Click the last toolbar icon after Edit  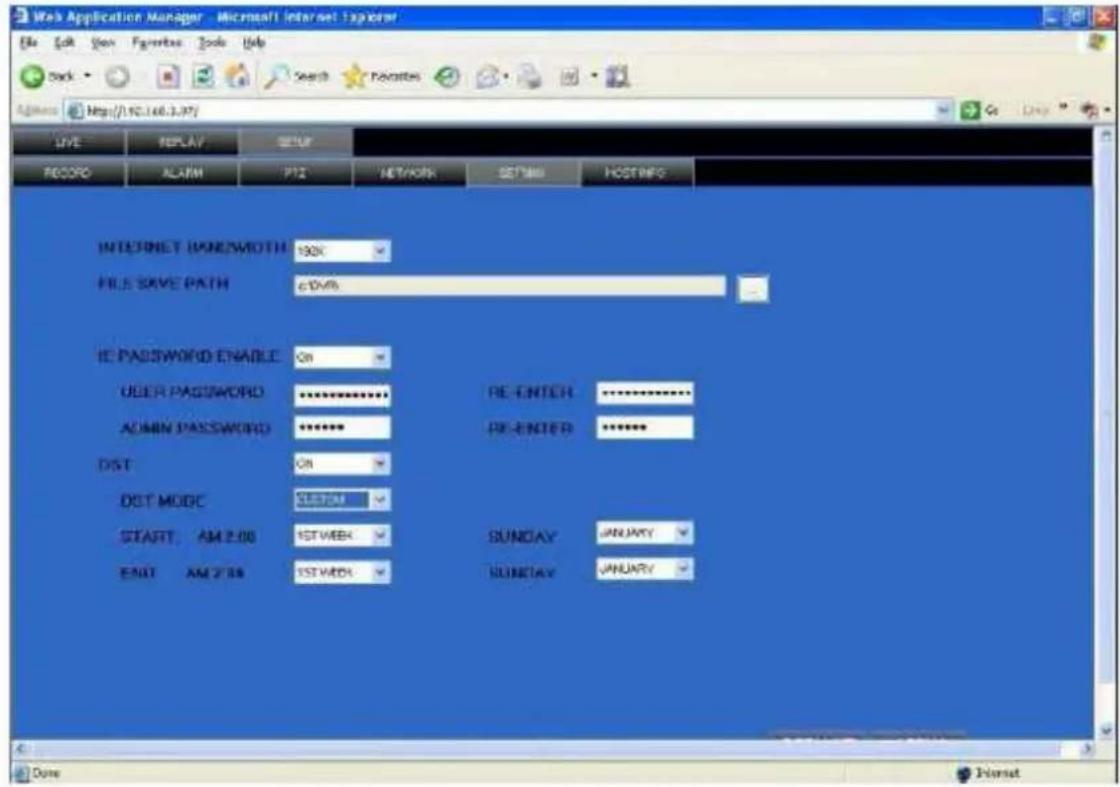[617, 76]
